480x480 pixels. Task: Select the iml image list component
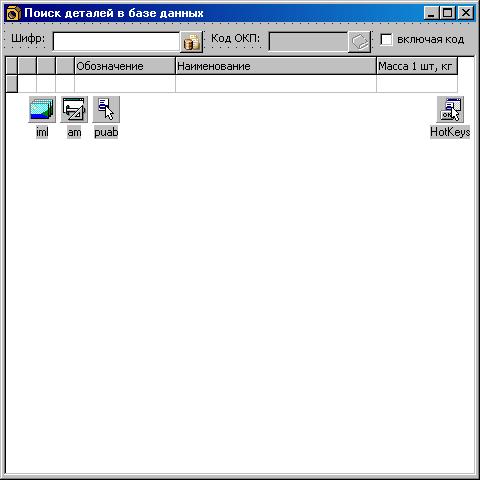click(42, 109)
